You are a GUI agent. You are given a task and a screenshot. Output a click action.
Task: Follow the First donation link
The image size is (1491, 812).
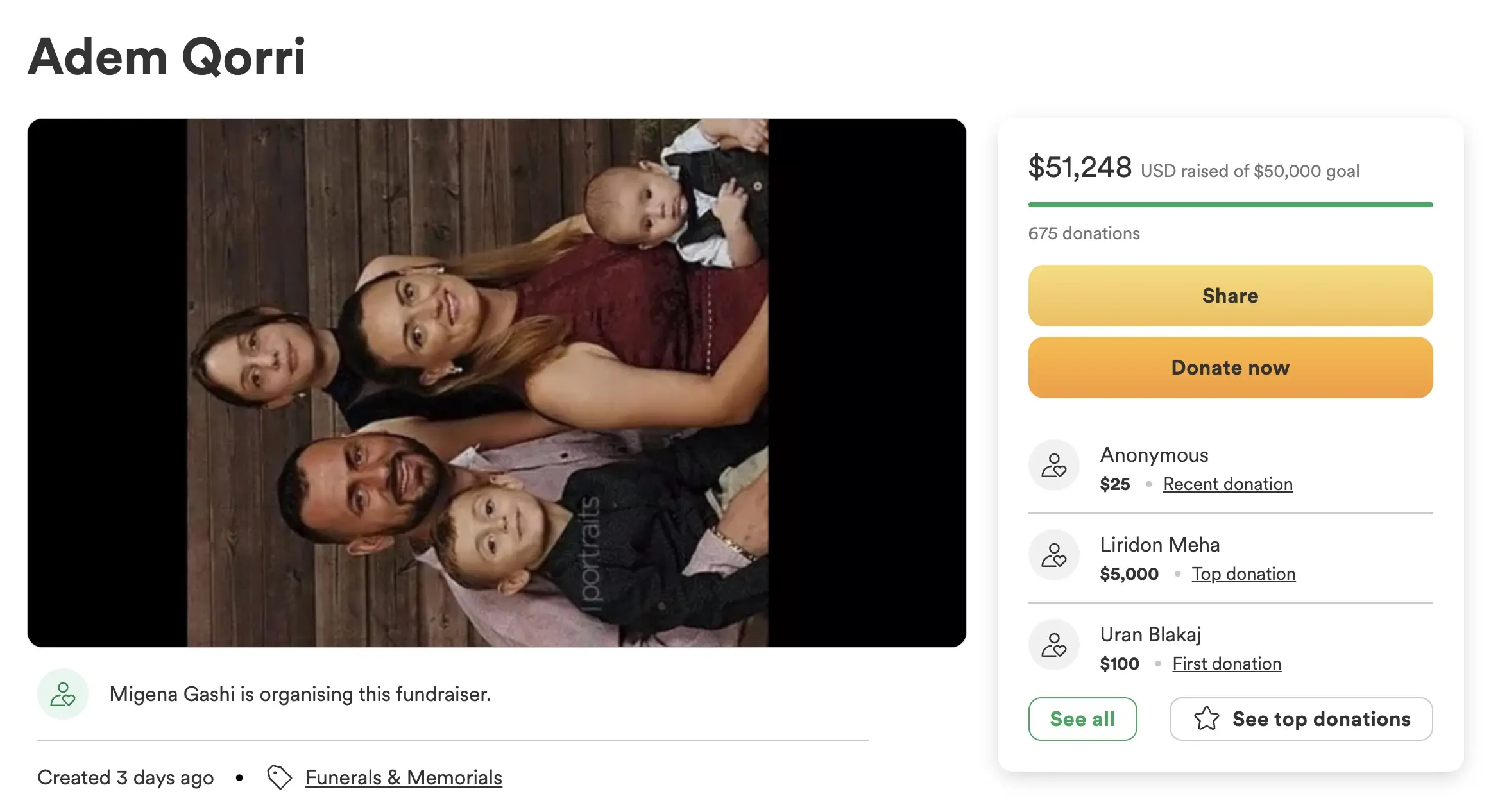1227,664
